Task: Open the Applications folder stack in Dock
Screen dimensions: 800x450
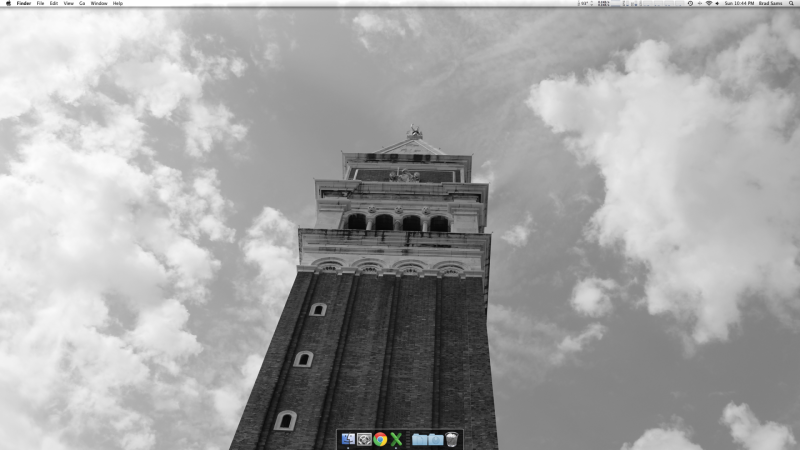Action: tap(419, 439)
